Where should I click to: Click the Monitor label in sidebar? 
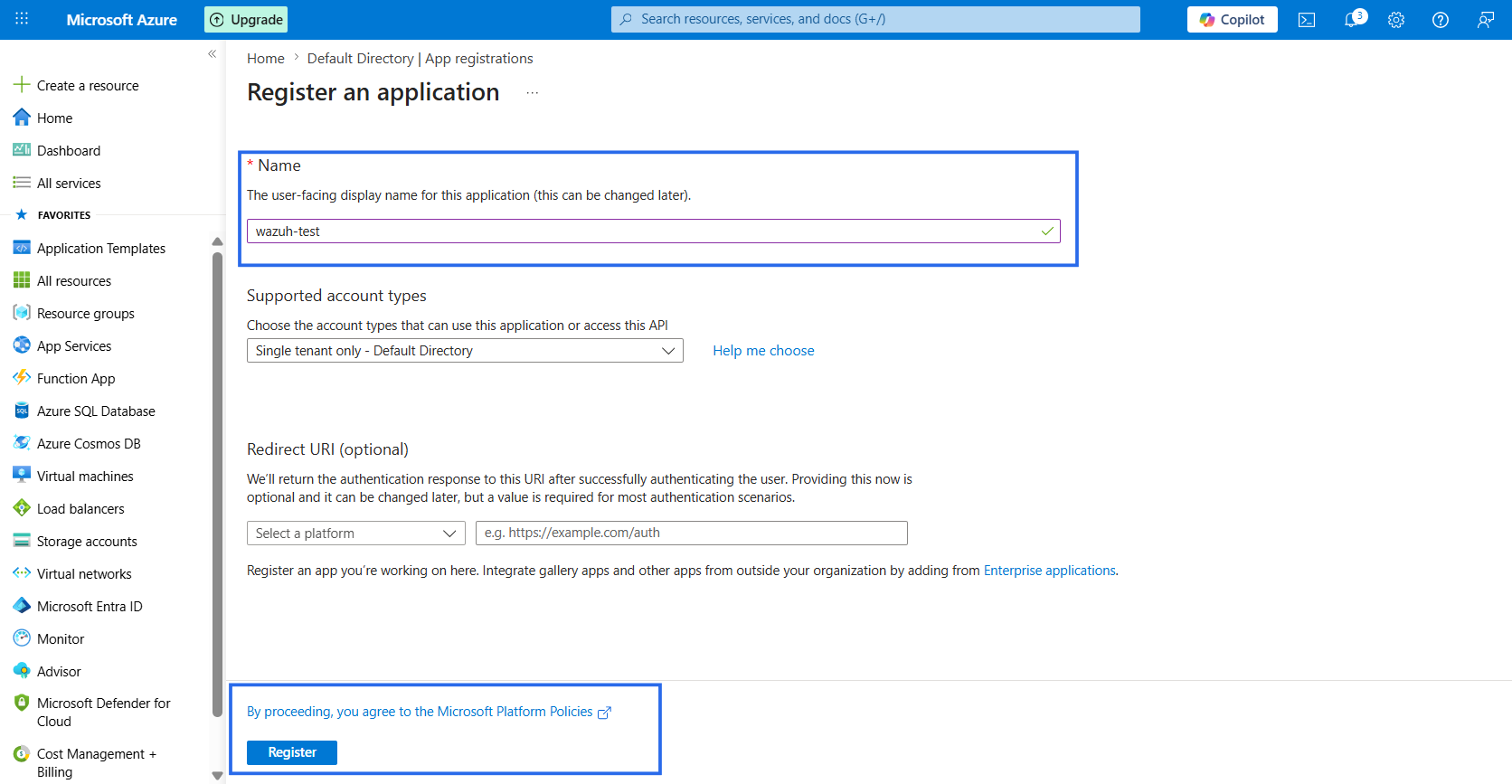(x=61, y=639)
